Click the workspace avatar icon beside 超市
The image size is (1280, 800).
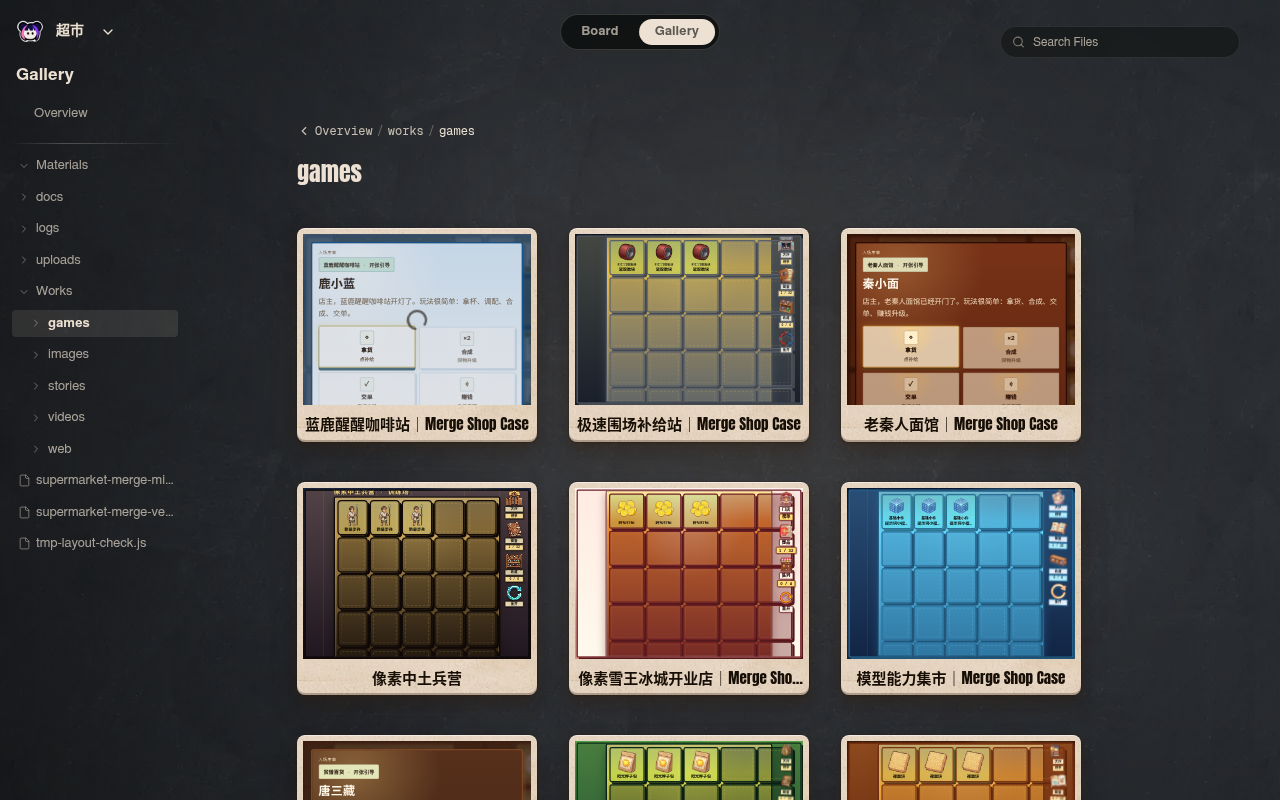pyautogui.click(x=30, y=31)
